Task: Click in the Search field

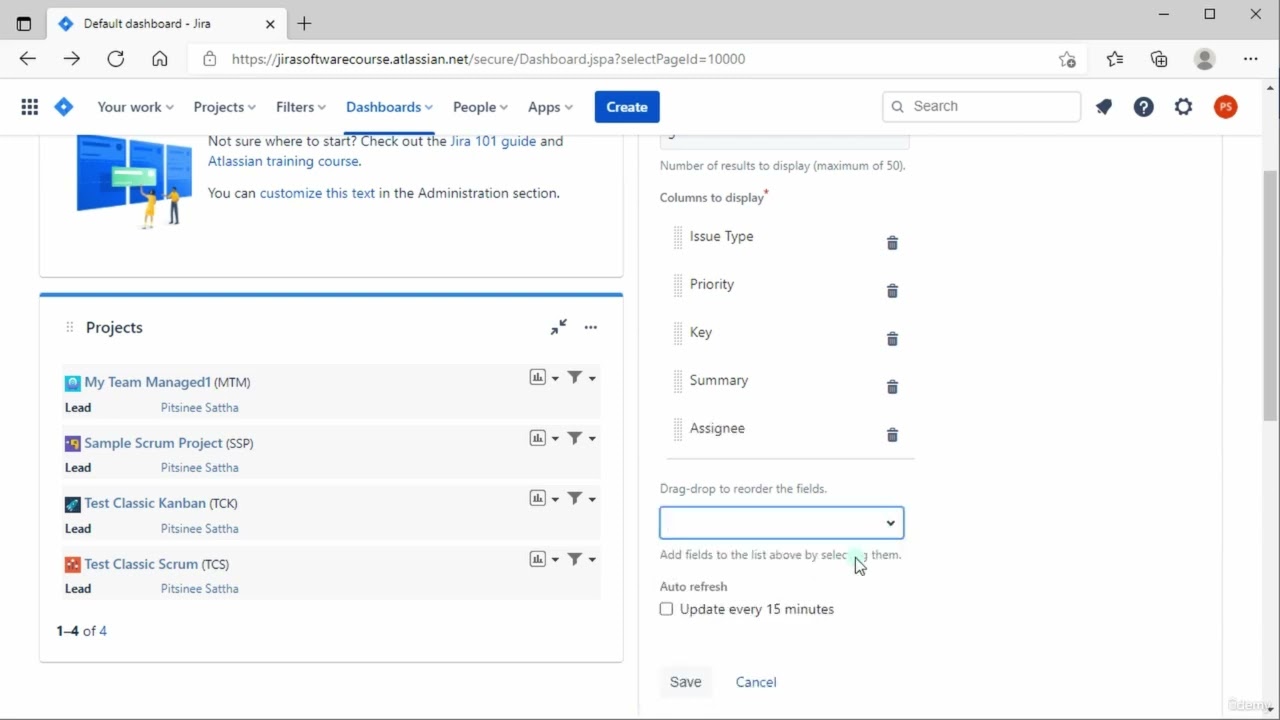Action: [x=981, y=106]
